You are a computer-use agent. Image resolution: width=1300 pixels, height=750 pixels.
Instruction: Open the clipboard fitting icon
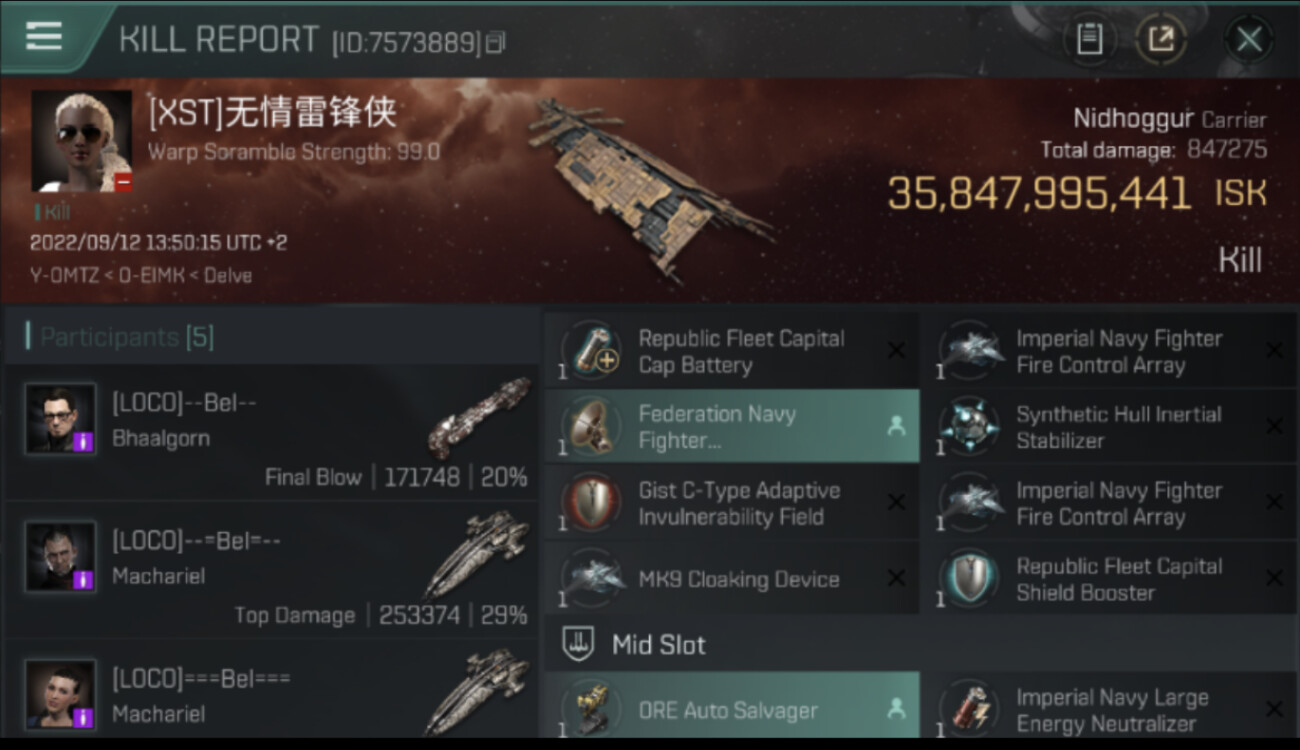(1089, 40)
